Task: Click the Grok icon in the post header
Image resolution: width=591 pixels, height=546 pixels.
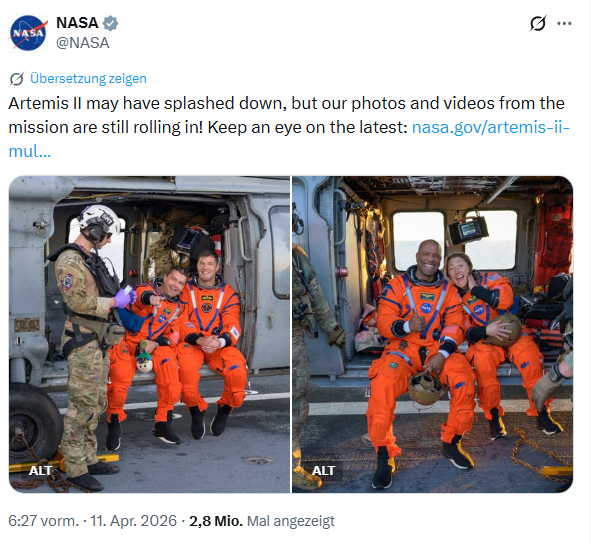Action: point(537,23)
